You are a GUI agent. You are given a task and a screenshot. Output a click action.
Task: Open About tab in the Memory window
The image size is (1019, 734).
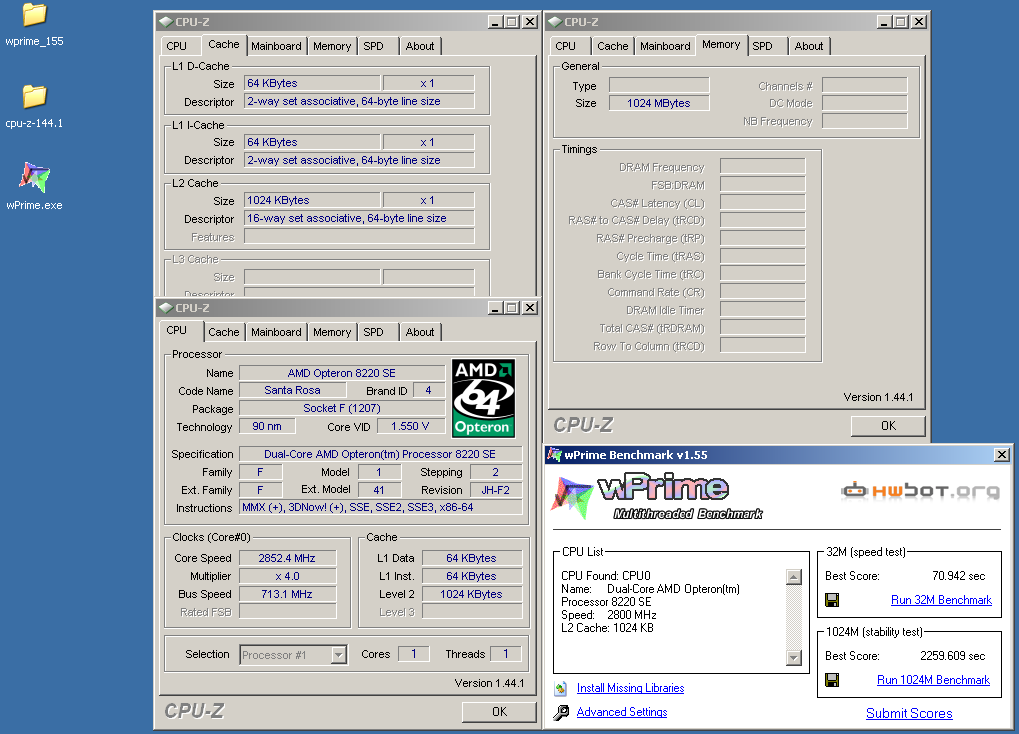[x=809, y=46]
